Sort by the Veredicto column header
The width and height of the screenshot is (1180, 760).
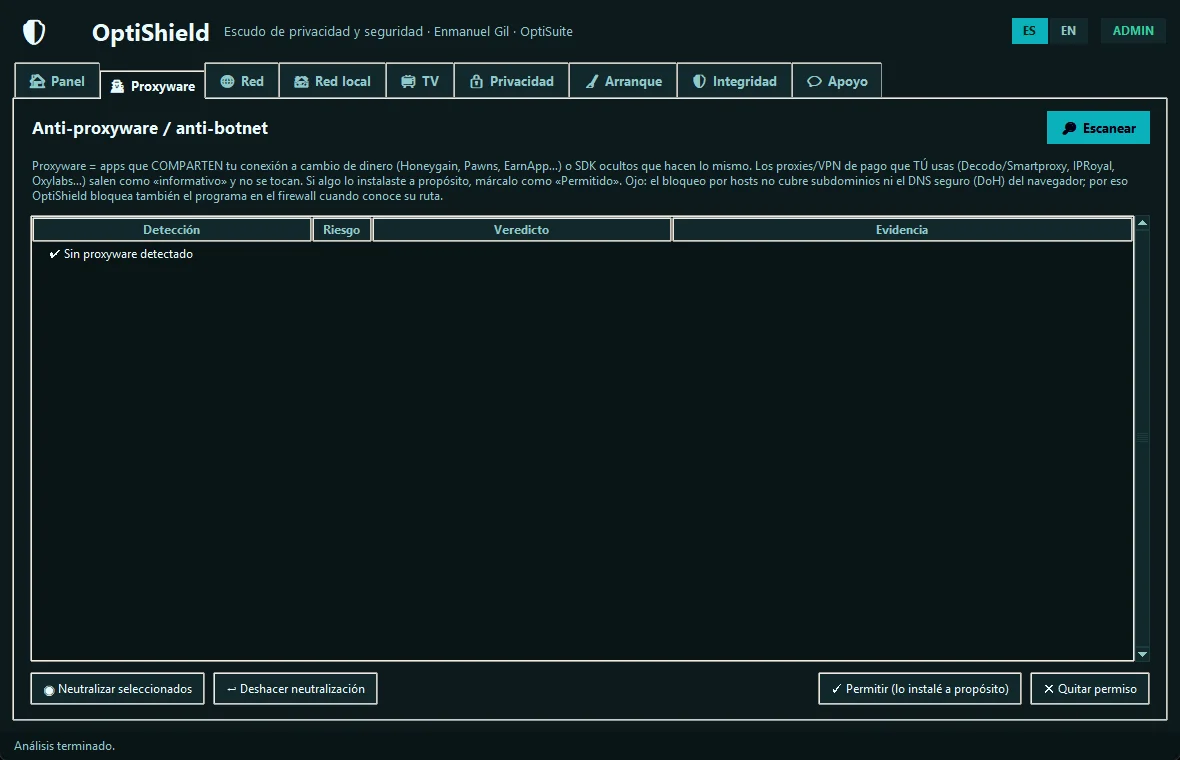tap(522, 230)
